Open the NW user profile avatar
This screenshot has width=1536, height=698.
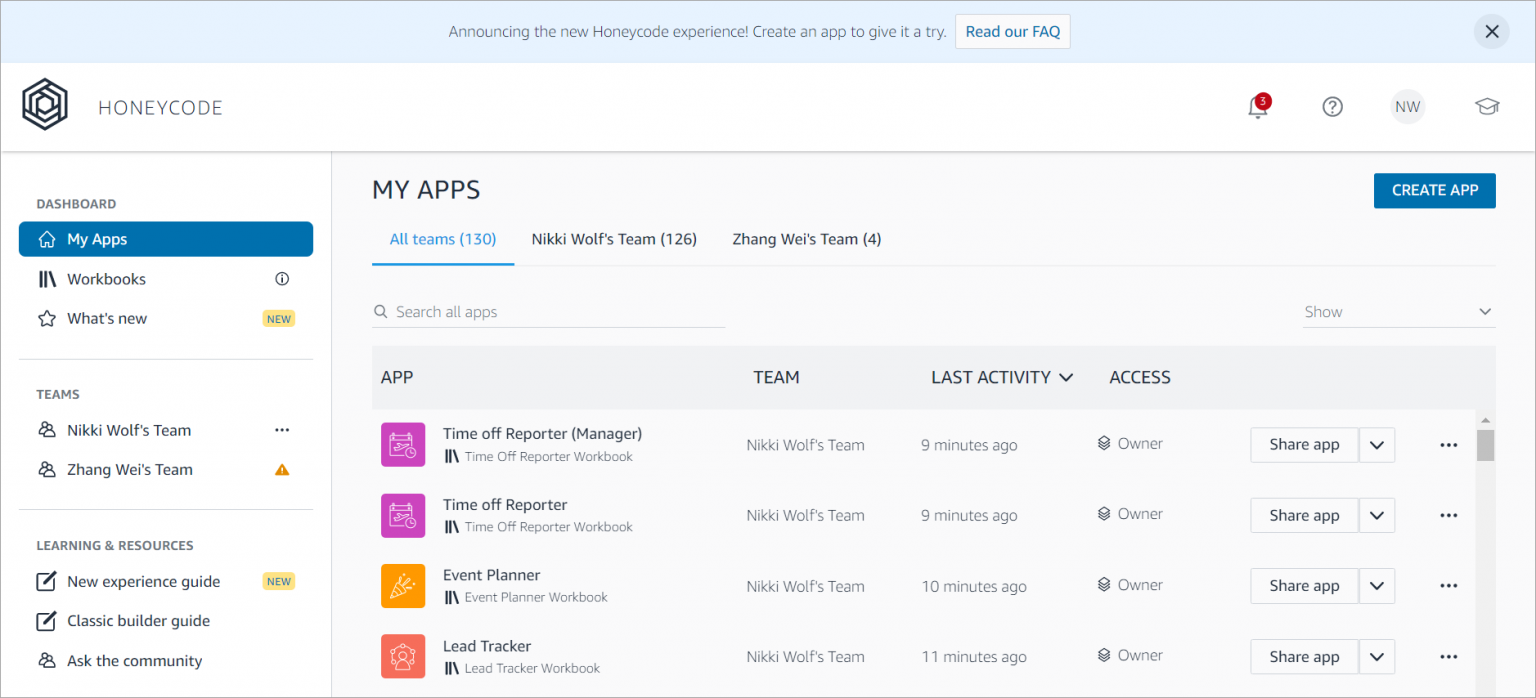pos(1407,107)
